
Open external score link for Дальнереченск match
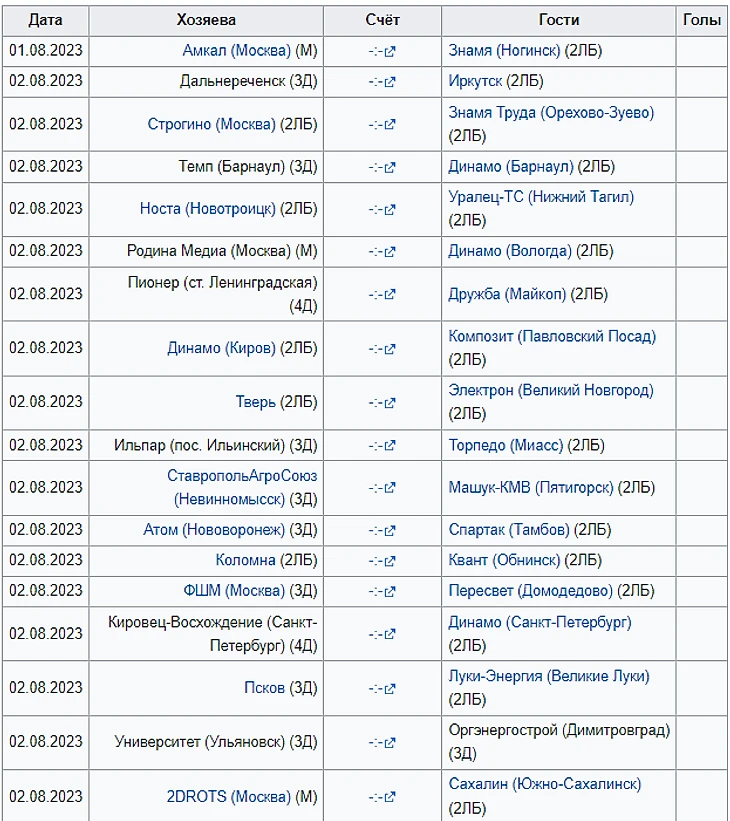[382, 82]
